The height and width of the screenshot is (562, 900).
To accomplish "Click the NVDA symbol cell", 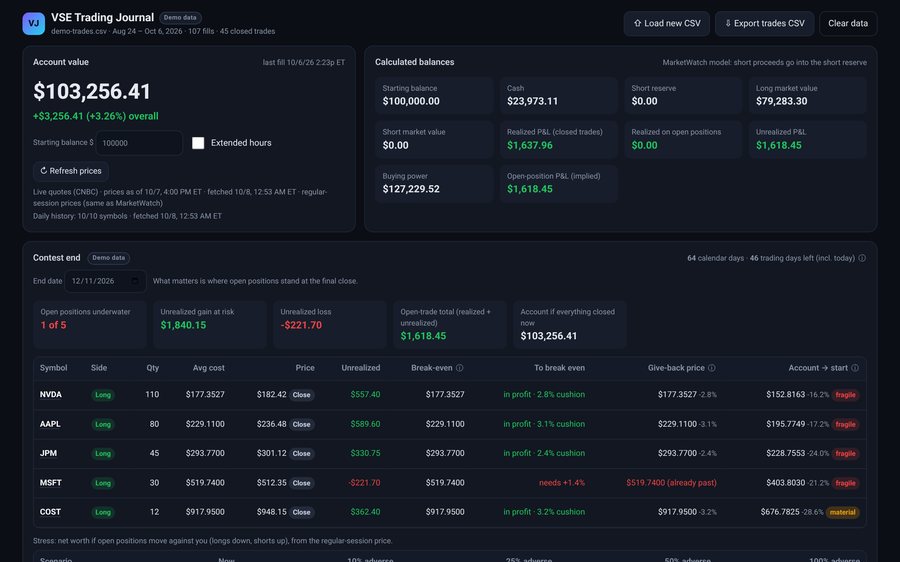I will (51, 394).
